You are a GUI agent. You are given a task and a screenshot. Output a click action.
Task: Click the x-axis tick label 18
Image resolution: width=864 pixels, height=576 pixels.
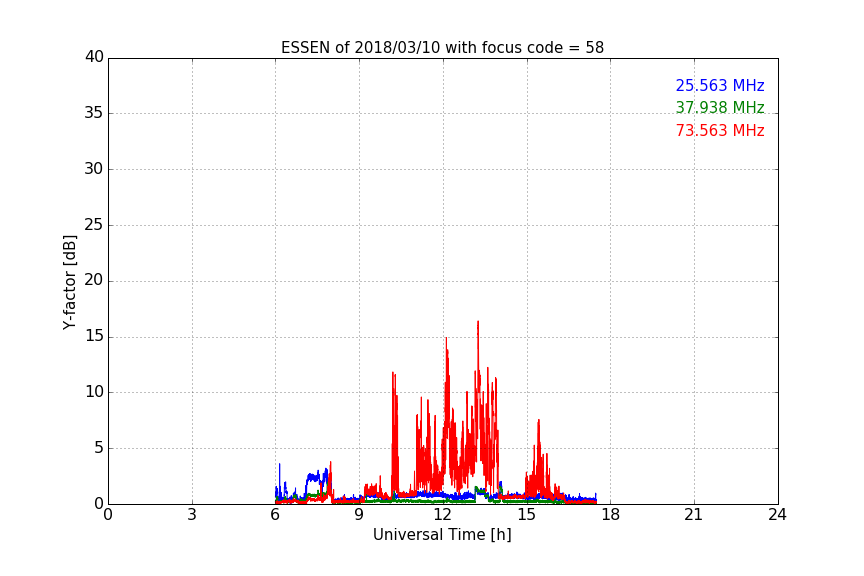point(610,515)
